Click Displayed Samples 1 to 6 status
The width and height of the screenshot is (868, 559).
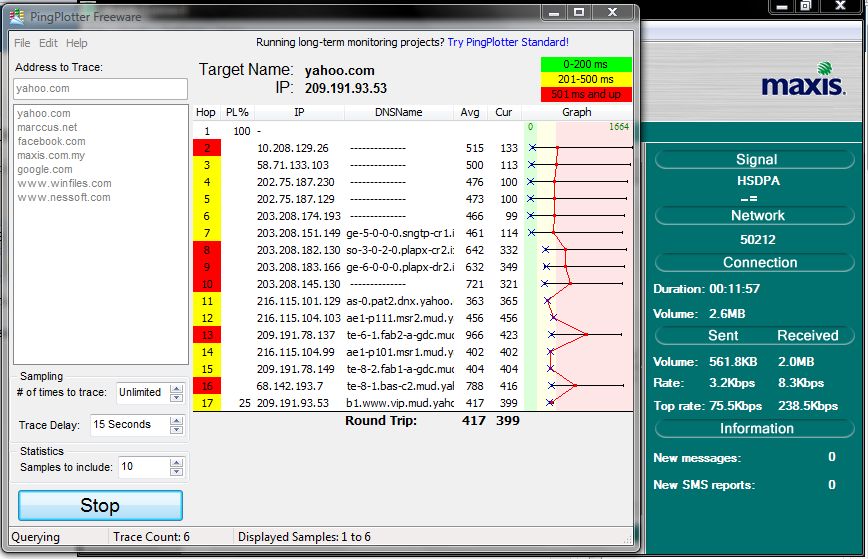point(304,537)
